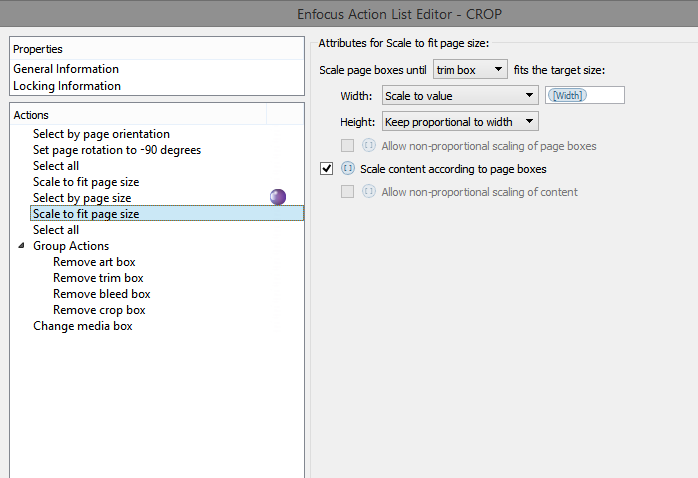Select the Select by page size action
This screenshot has width=698, height=478.
(x=82, y=198)
